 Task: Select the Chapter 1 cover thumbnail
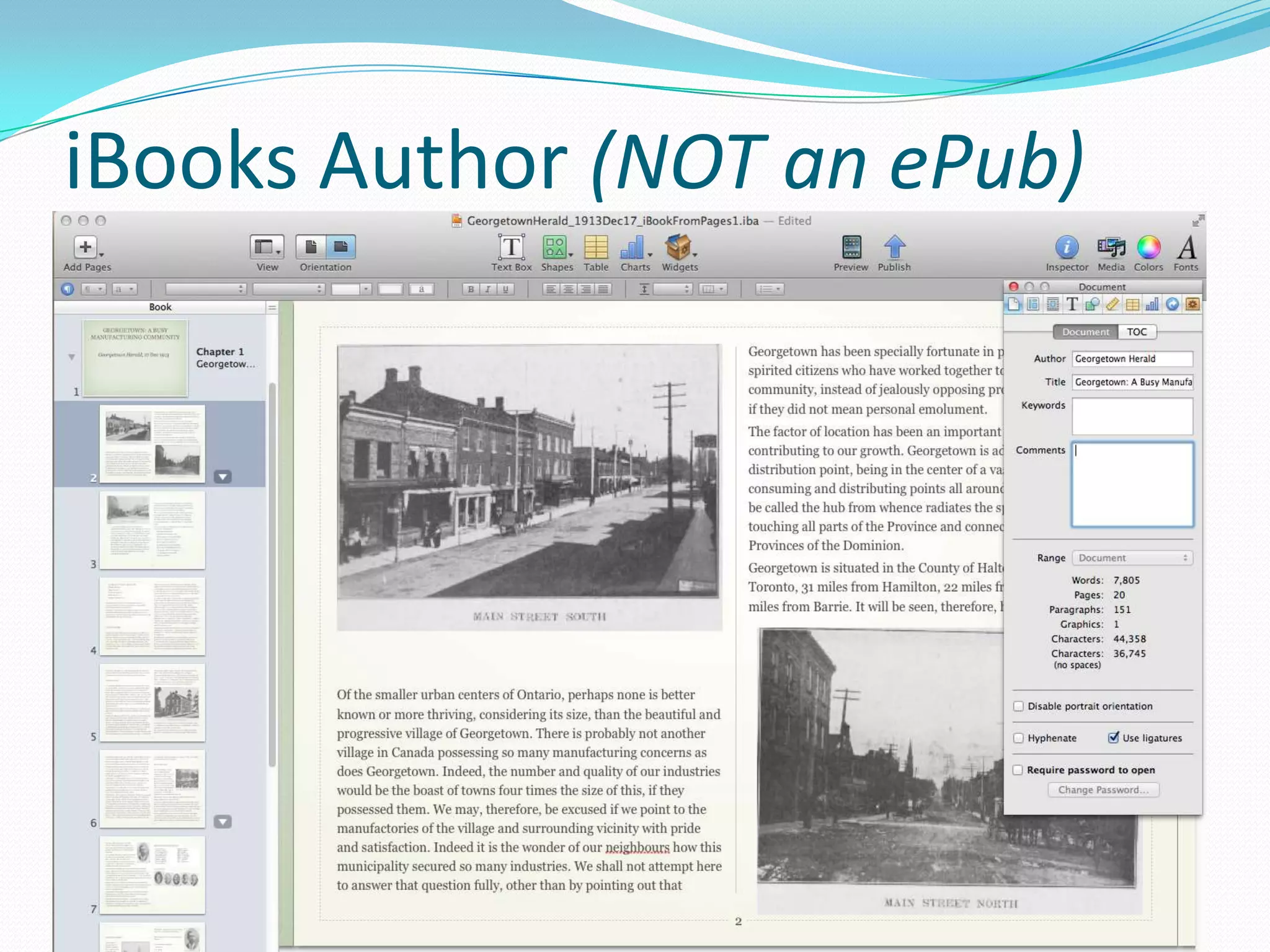pos(135,358)
